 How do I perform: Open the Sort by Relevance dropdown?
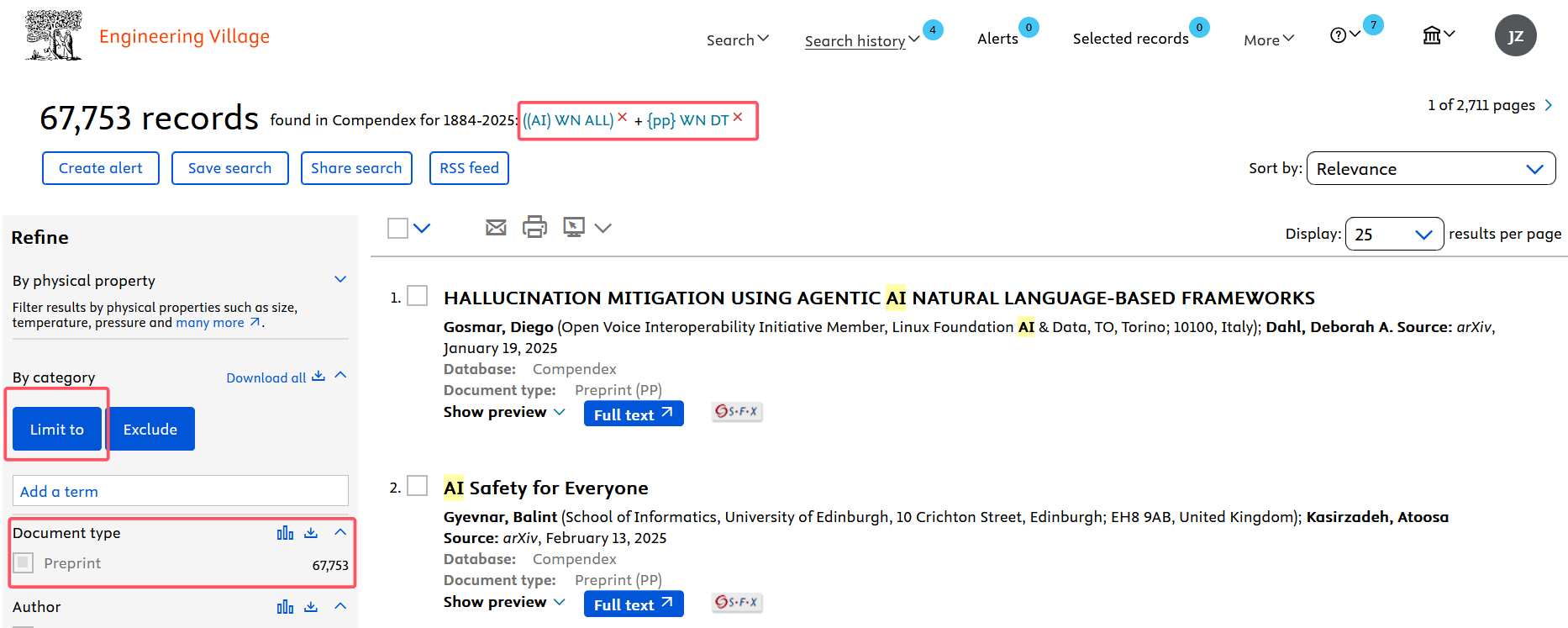tap(1431, 168)
